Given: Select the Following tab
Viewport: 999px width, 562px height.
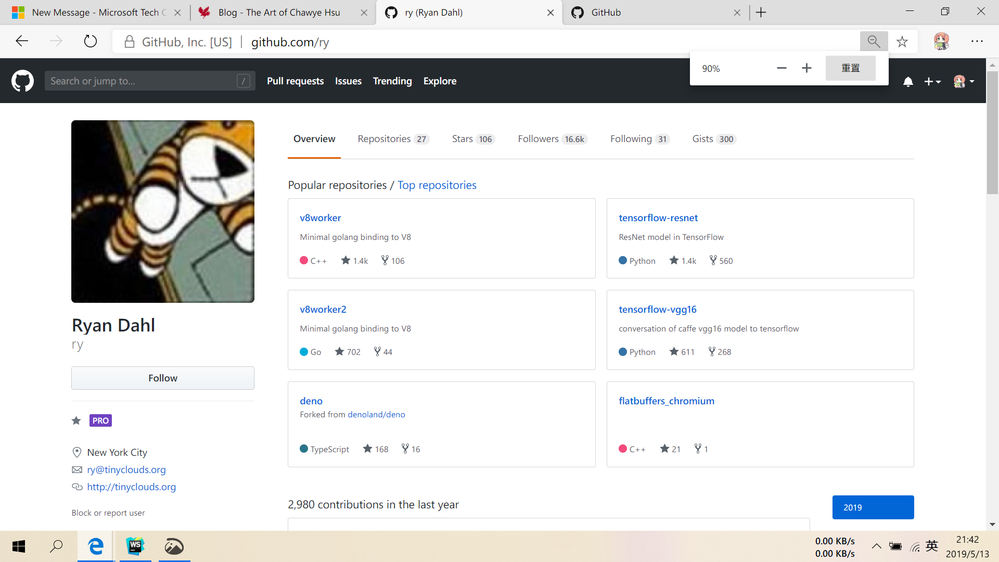Looking at the screenshot, I should tap(640, 139).
